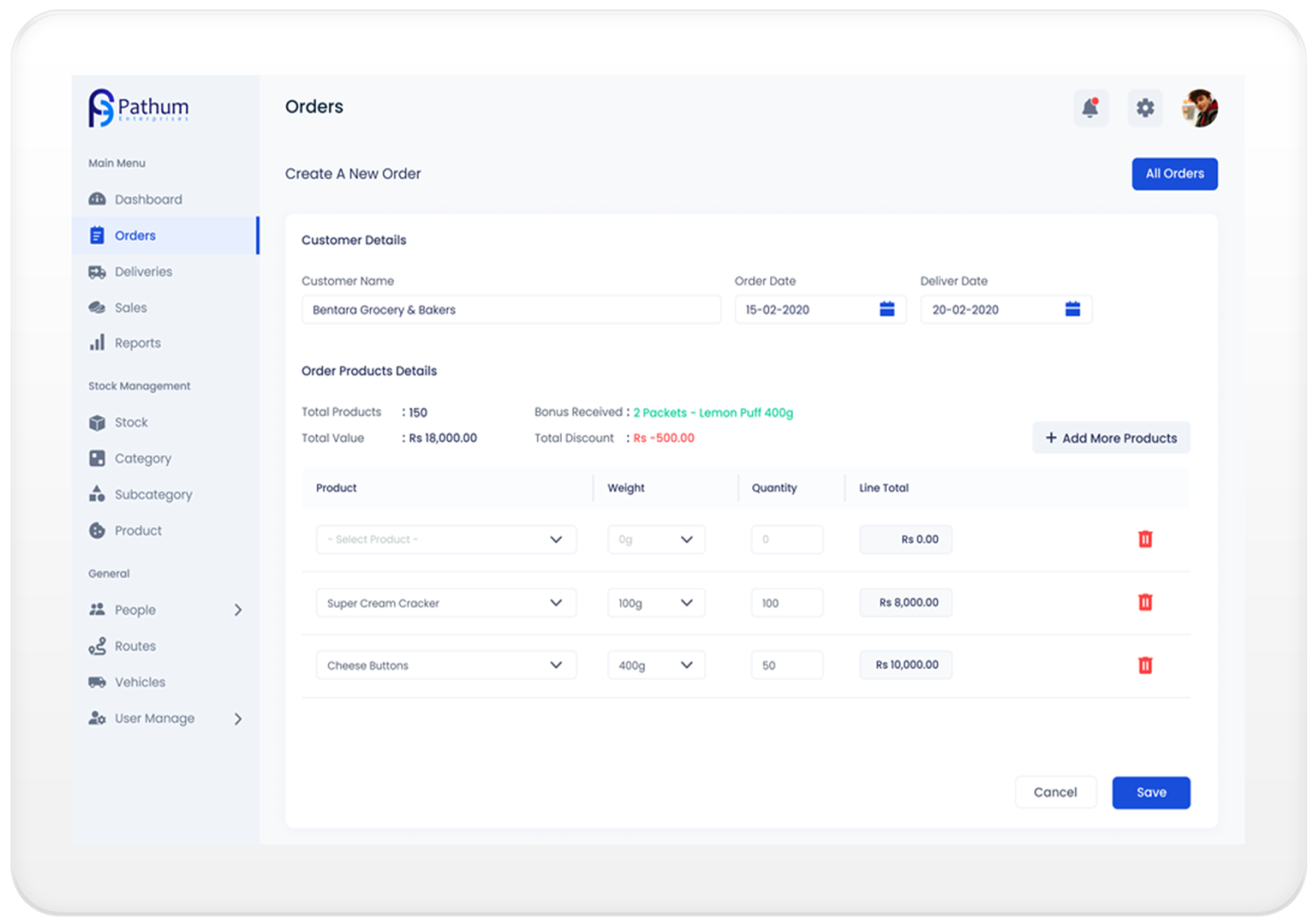The image size is (1316, 924).
Task: Select the Stock icon under Stock Management
Action: pyautogui.click(x=97, y=422)
